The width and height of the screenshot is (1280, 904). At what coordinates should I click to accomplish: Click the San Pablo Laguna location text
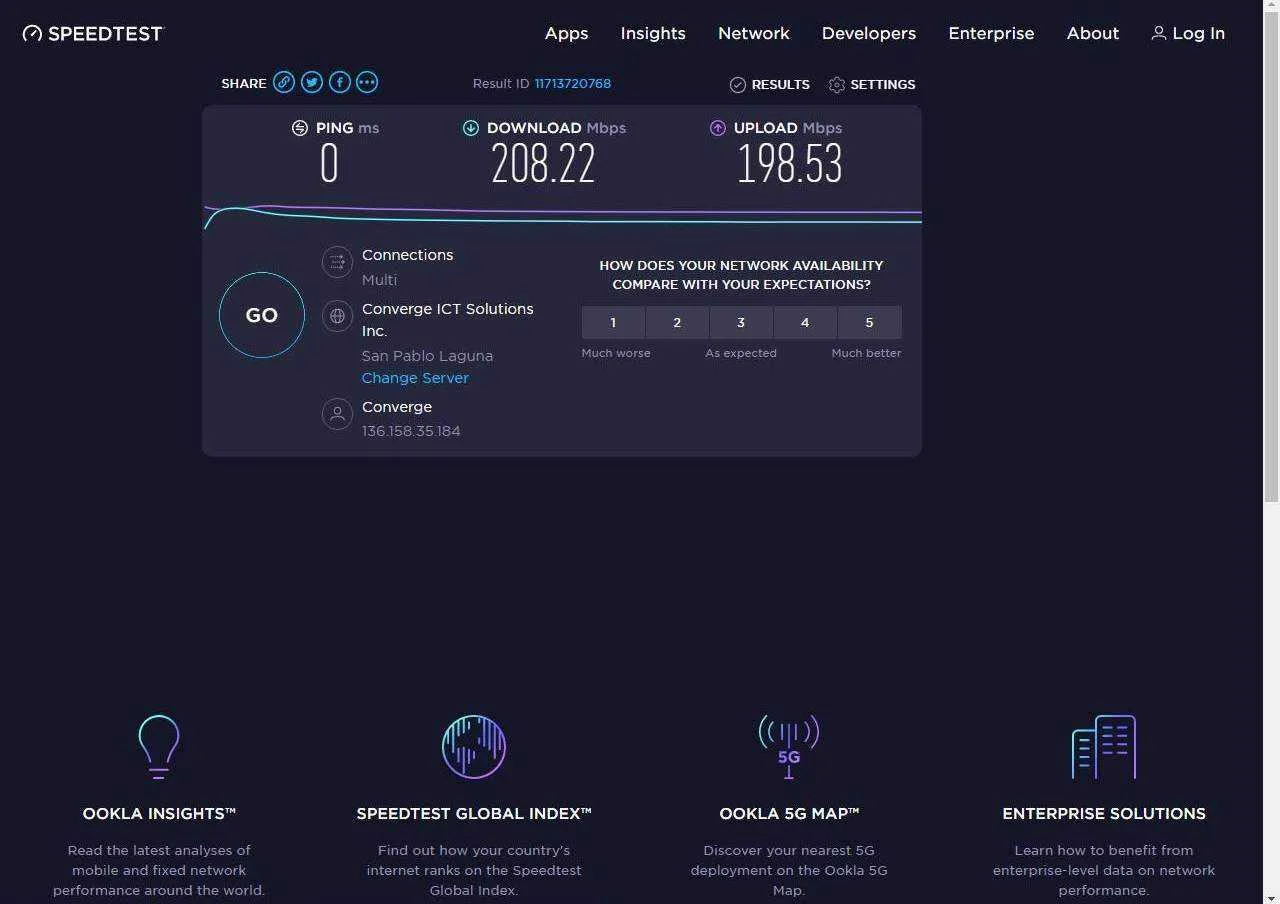tap(427, 356)
